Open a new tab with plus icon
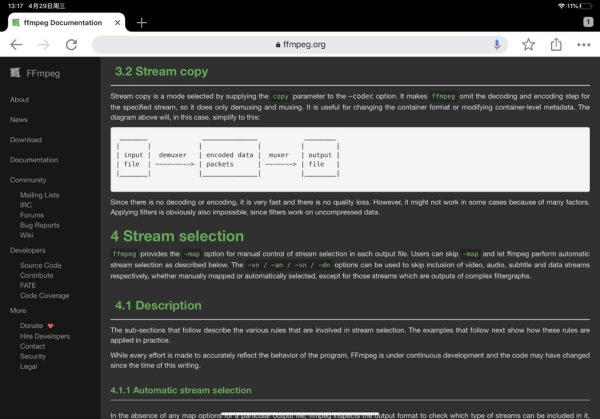Image resolution: width=600 pixels, height=419 pixels. tap(142, 23)
